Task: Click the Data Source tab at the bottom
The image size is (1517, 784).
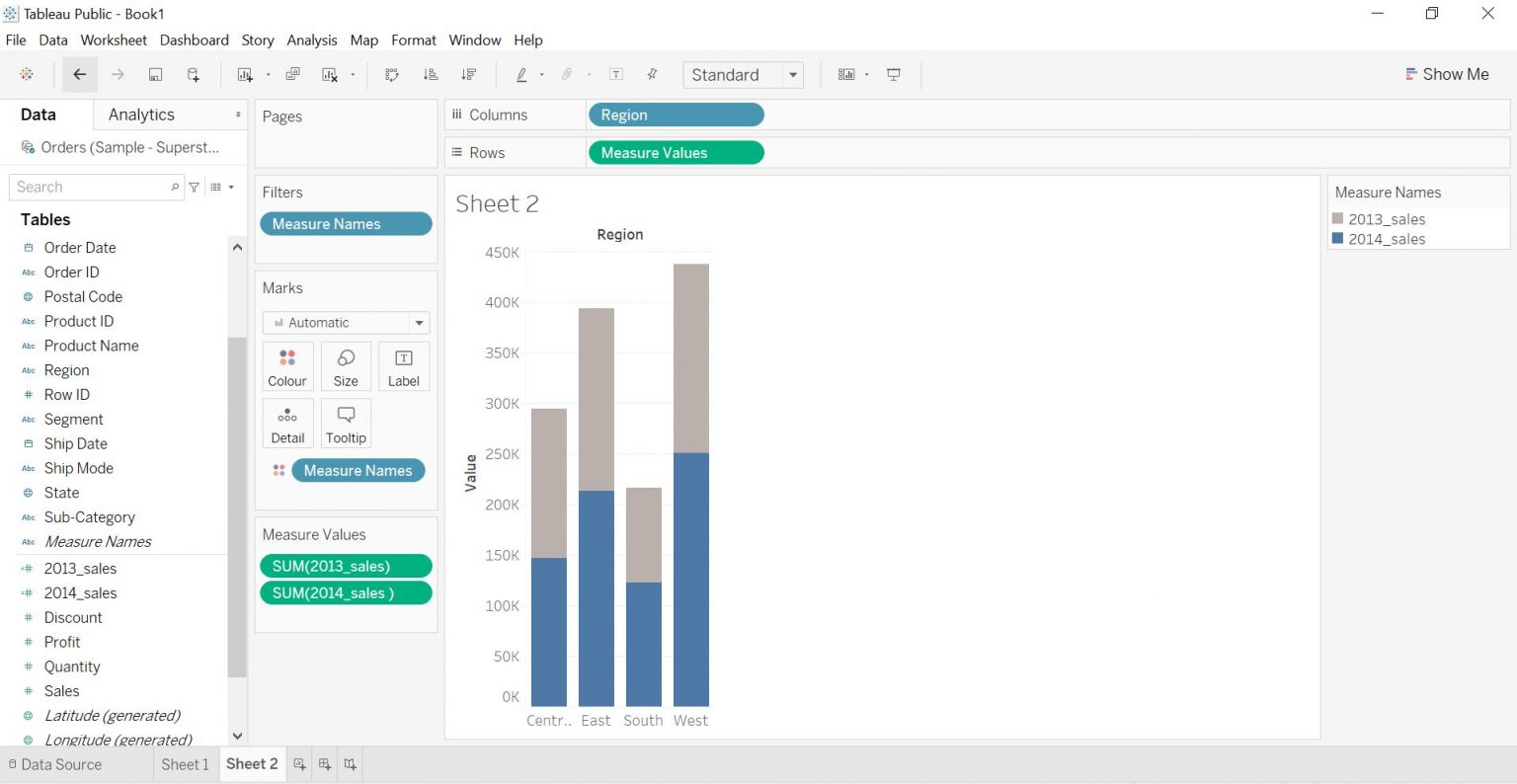Action: coord(61,763)
